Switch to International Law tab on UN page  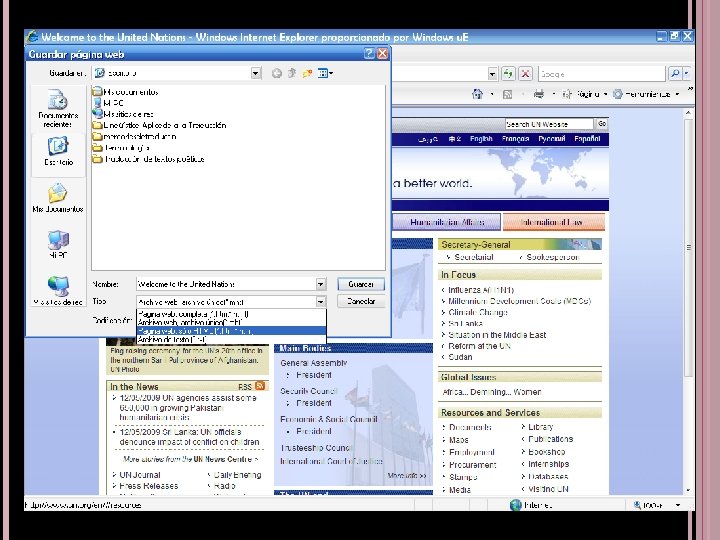554,222
